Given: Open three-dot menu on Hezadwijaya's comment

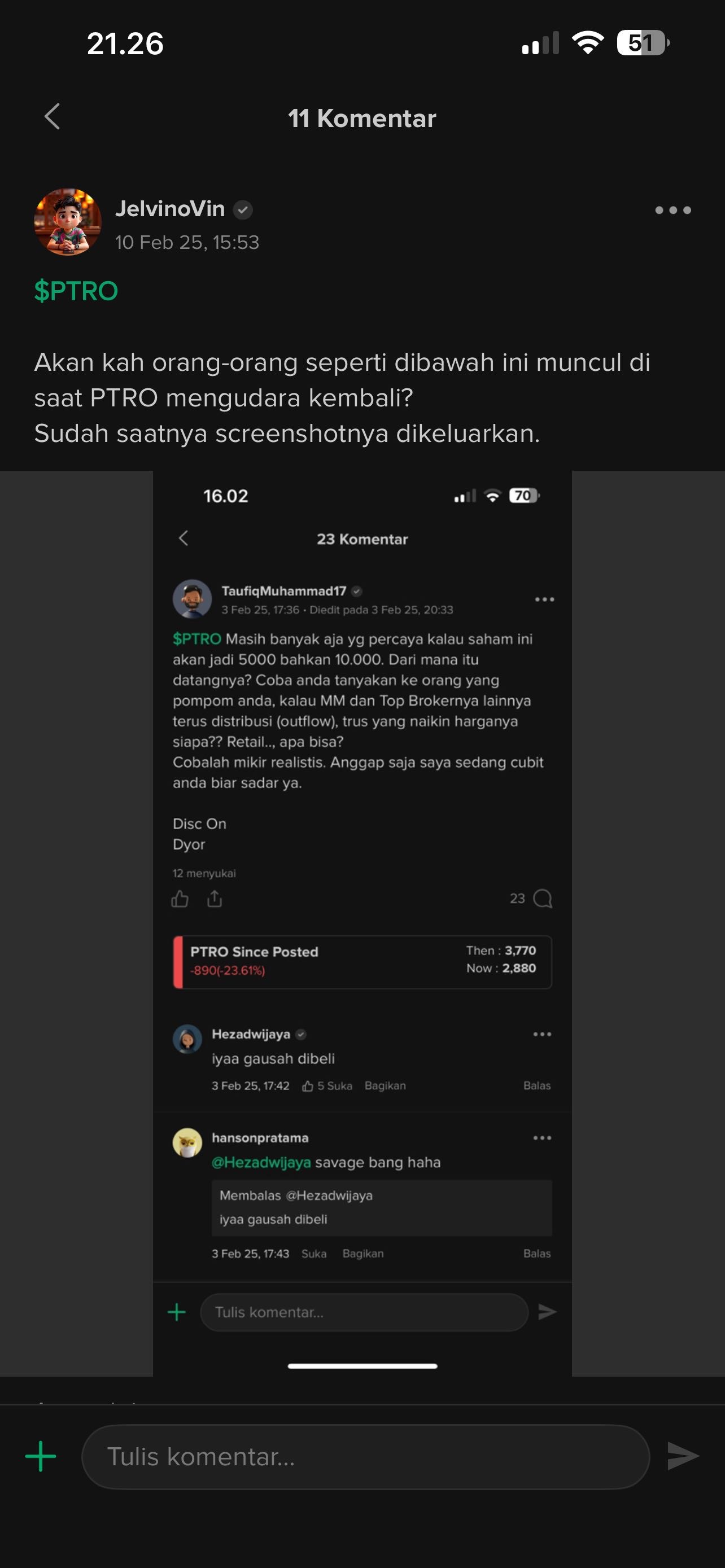Looking at the screenshot, I should click(x=541, y=1034).
